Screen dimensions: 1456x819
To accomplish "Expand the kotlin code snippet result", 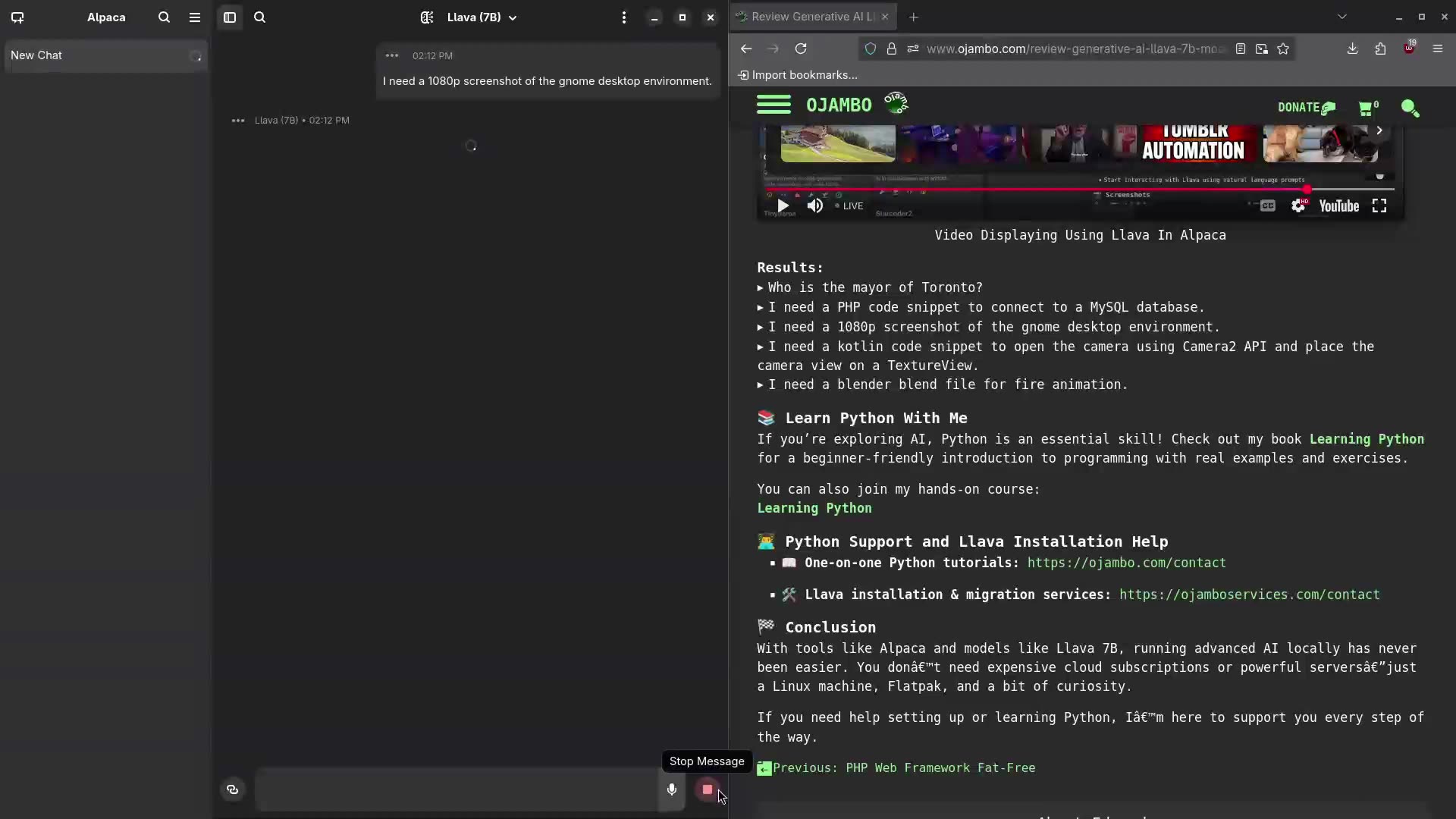I will point(1065,356).
